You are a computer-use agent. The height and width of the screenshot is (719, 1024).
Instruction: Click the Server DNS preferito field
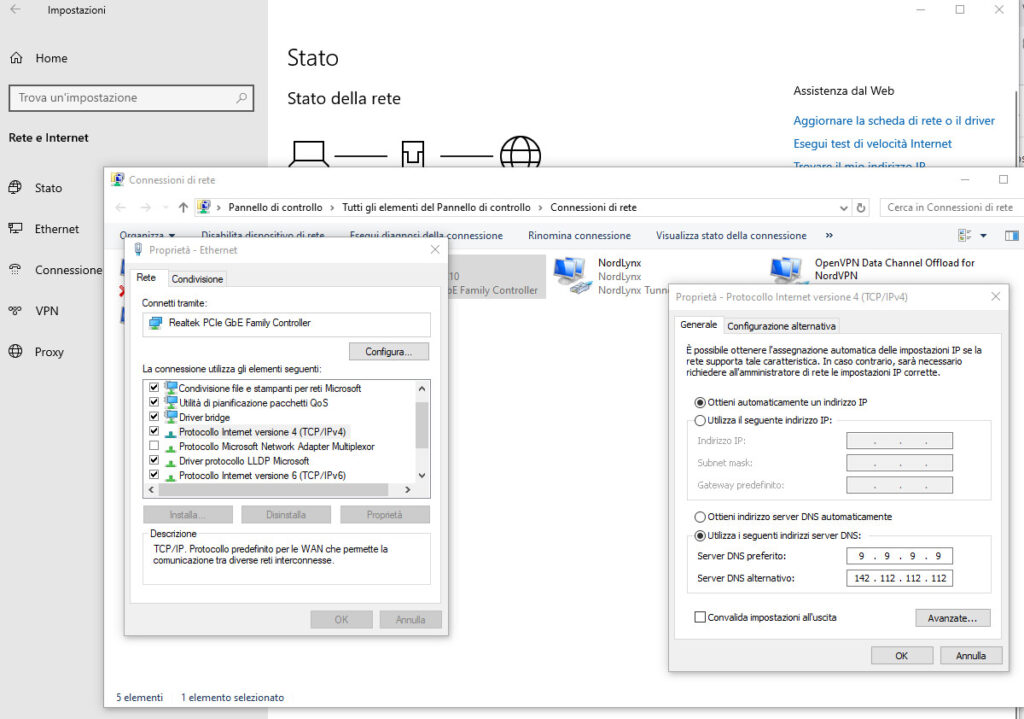899,556
